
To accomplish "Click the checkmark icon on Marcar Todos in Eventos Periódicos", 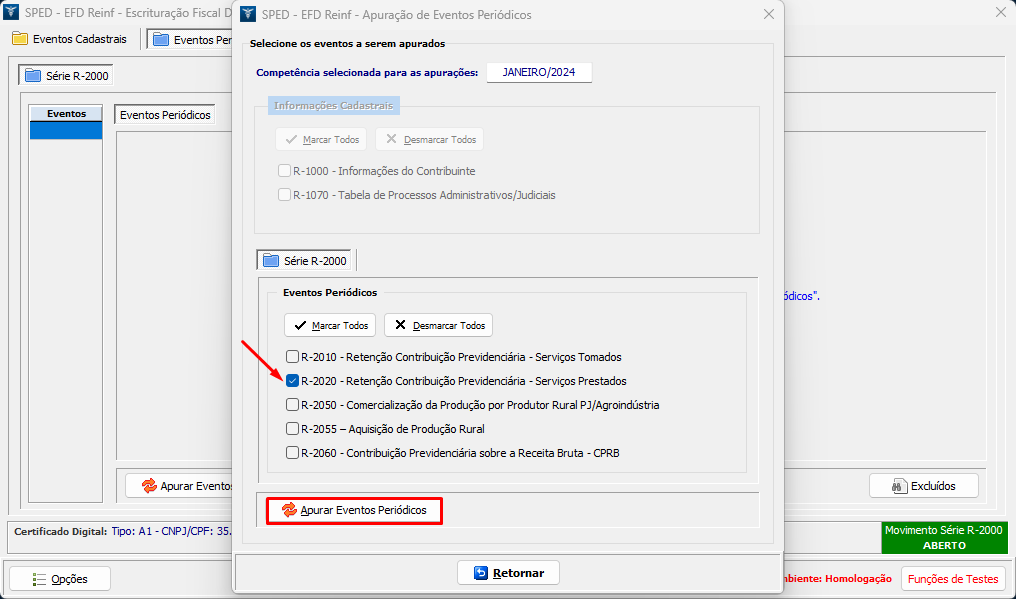I will click(x=299, y=325).
